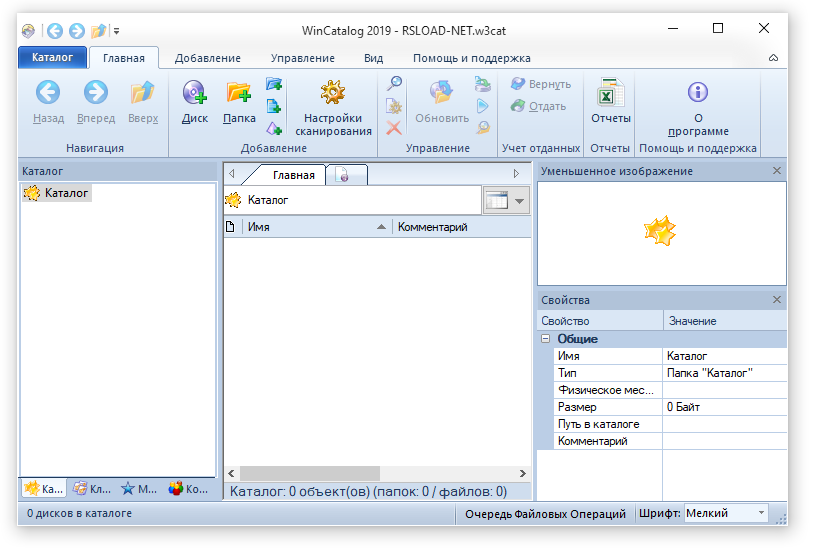Select the Ка... bottom panel tab
The image size is (825, 553).
[x=44, y=489]
